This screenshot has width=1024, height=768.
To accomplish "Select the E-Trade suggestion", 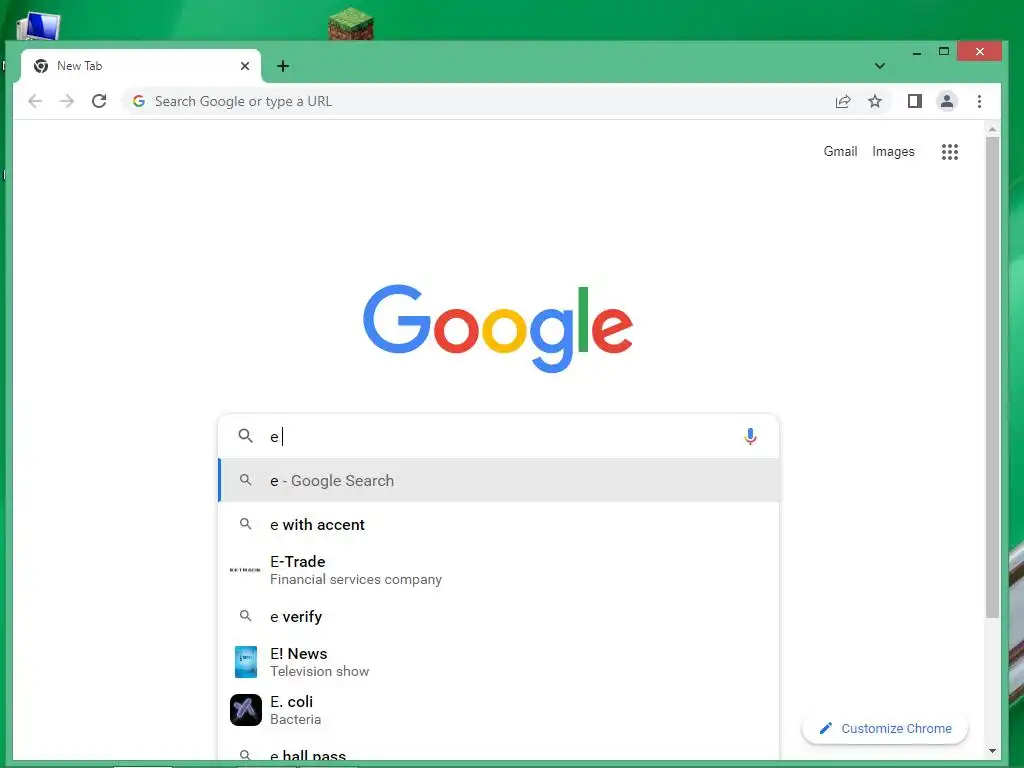I will pos(498,570).
